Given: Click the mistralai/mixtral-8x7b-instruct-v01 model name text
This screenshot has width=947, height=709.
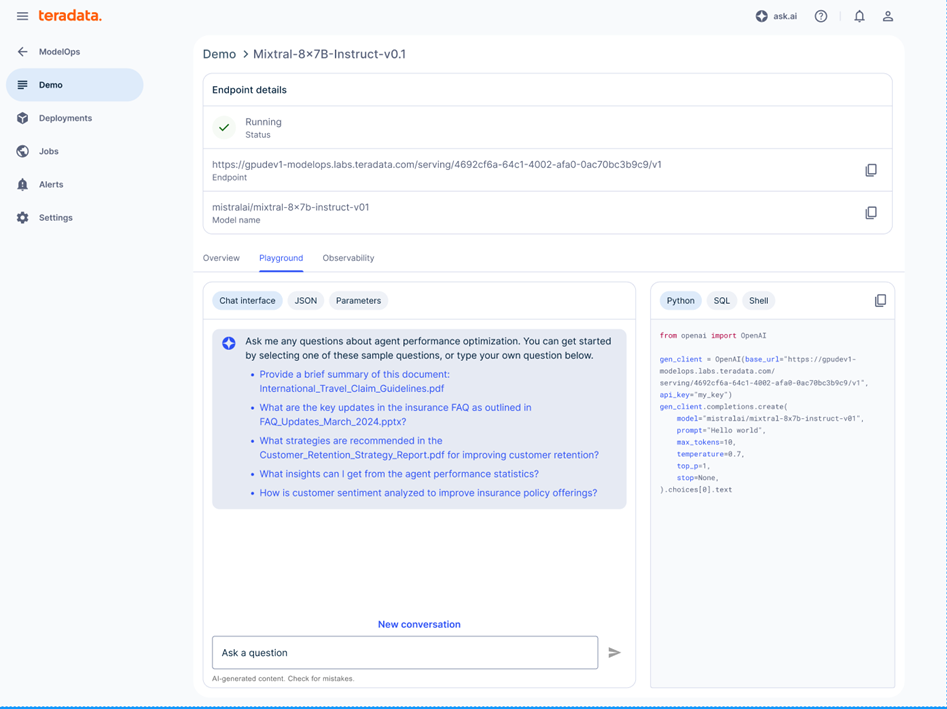Looking at the screenshot, I should pyautogui.click(x=291, y=207).
